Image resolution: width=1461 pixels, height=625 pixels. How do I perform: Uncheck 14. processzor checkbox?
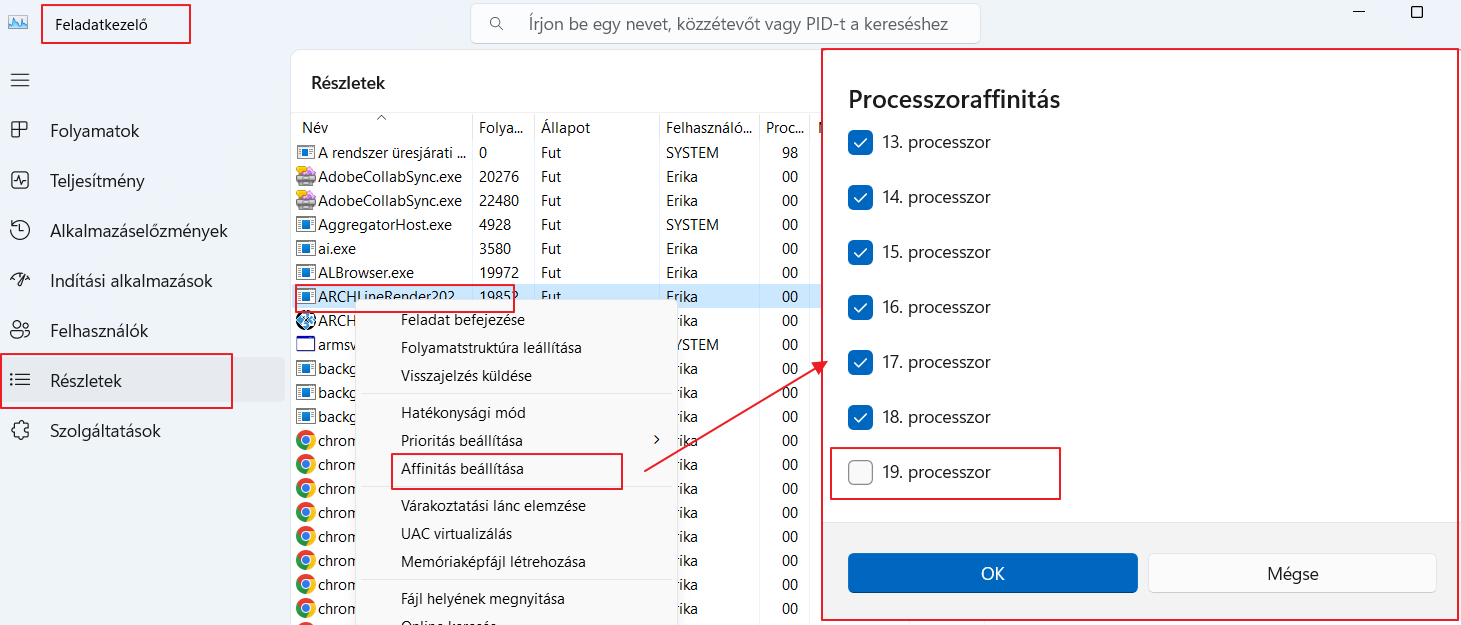860,198
